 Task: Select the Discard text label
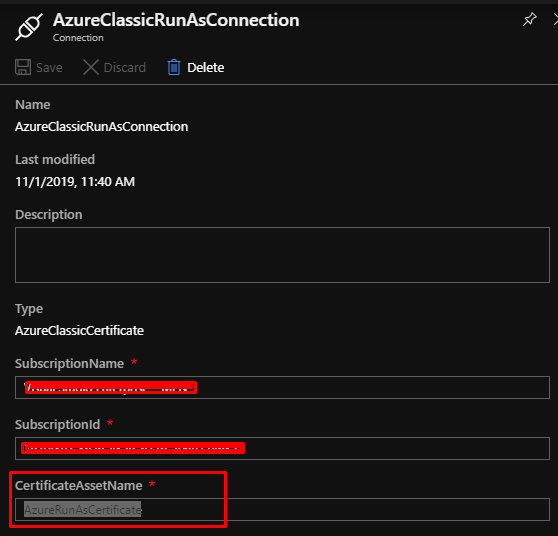(125, 68)
